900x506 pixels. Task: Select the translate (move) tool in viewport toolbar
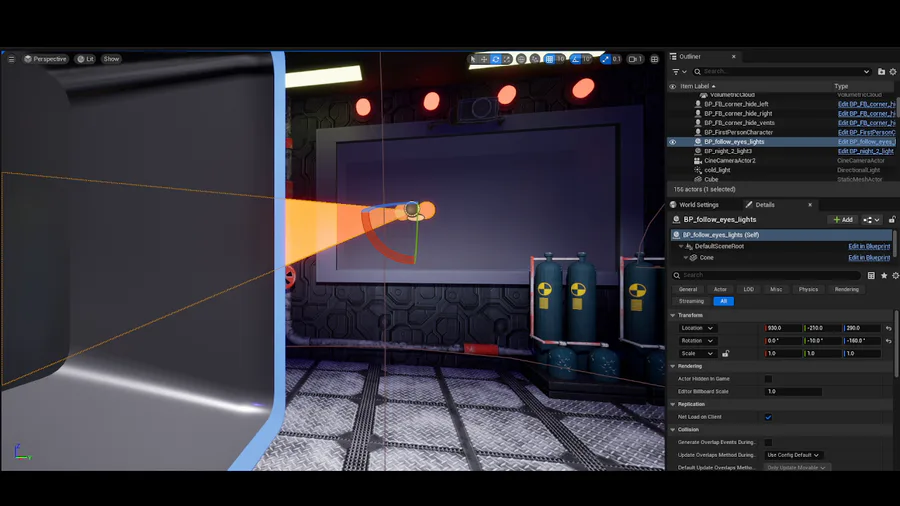[484, 59]
